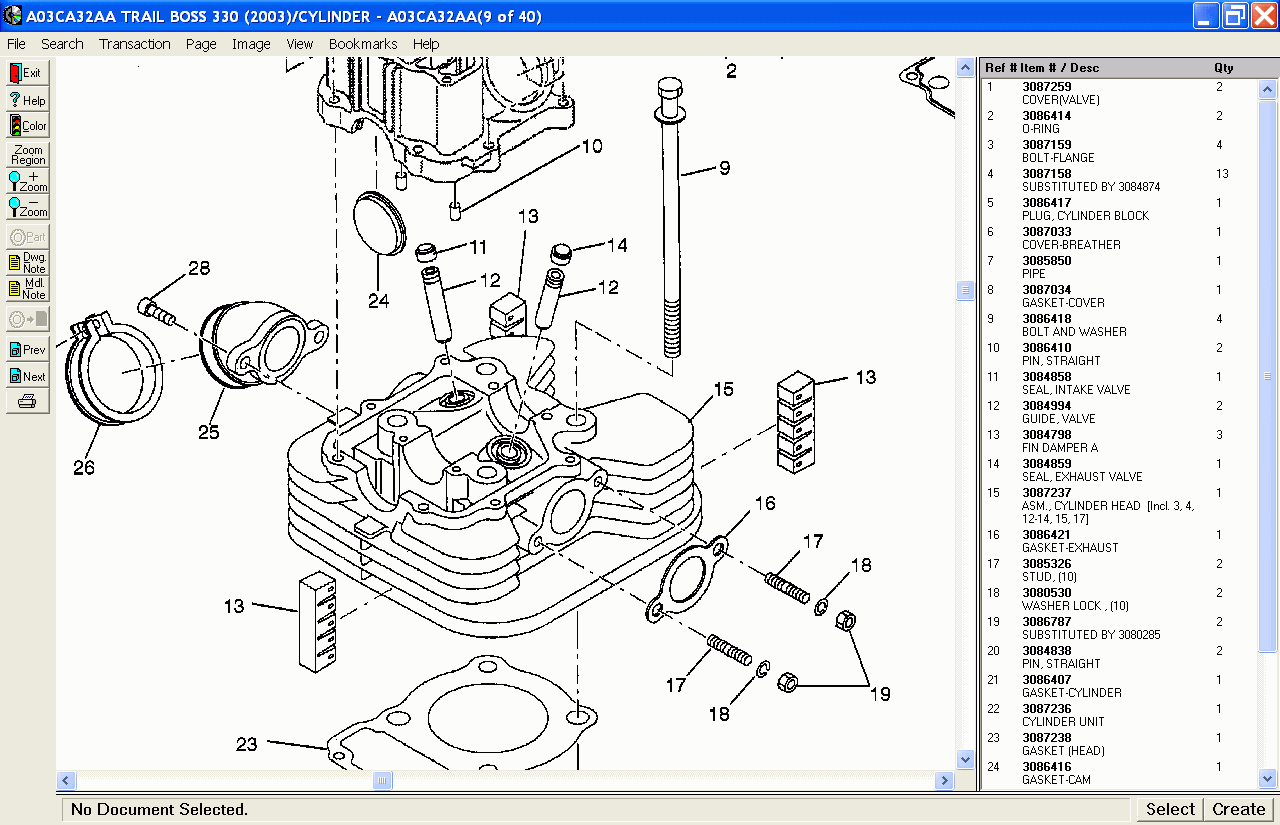Screen dimensions: 1280x825
Task: Activate the Zoom Region tool
Action: pyautogui.click(x=27, y=155)
